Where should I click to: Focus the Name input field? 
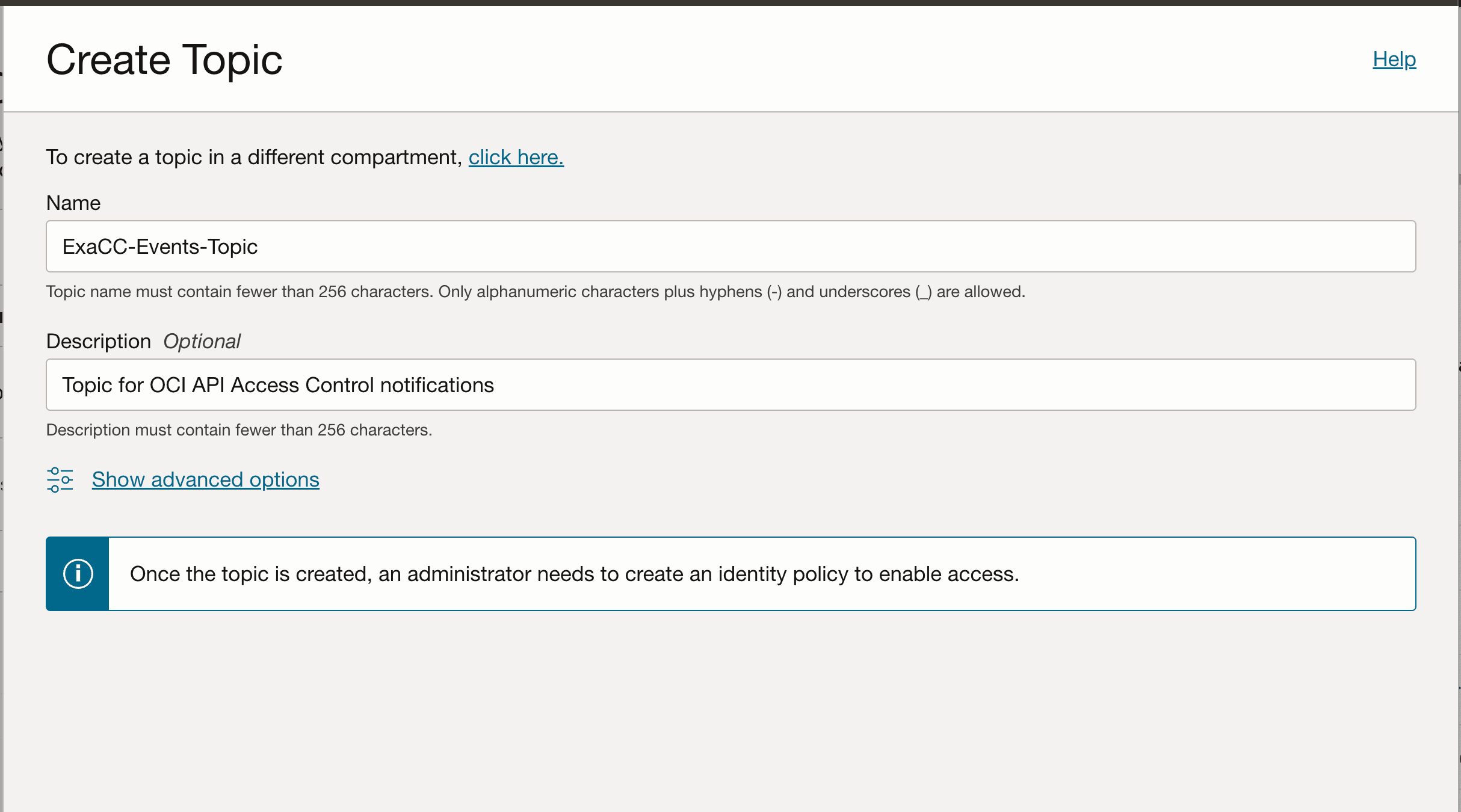(x=730, y=247)
